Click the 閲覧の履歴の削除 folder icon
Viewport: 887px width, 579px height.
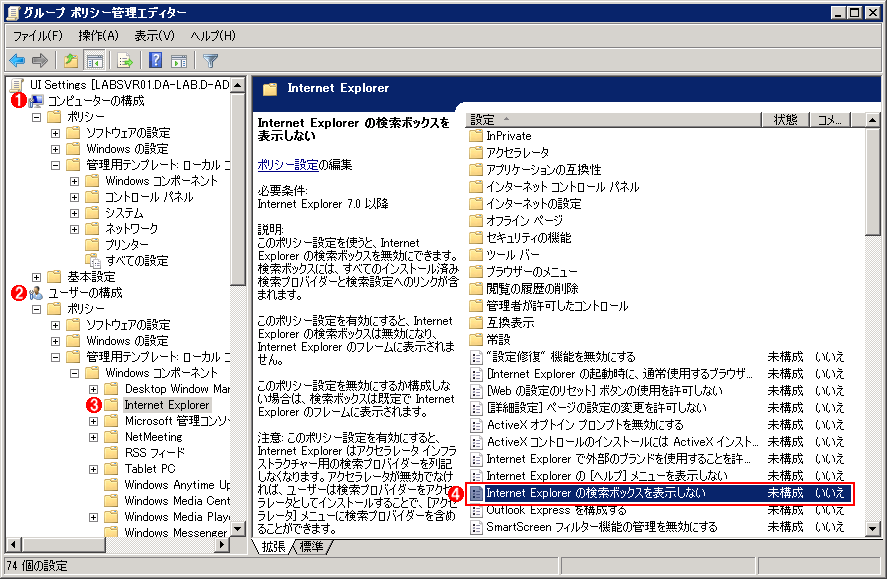click(x=476, y=288)
